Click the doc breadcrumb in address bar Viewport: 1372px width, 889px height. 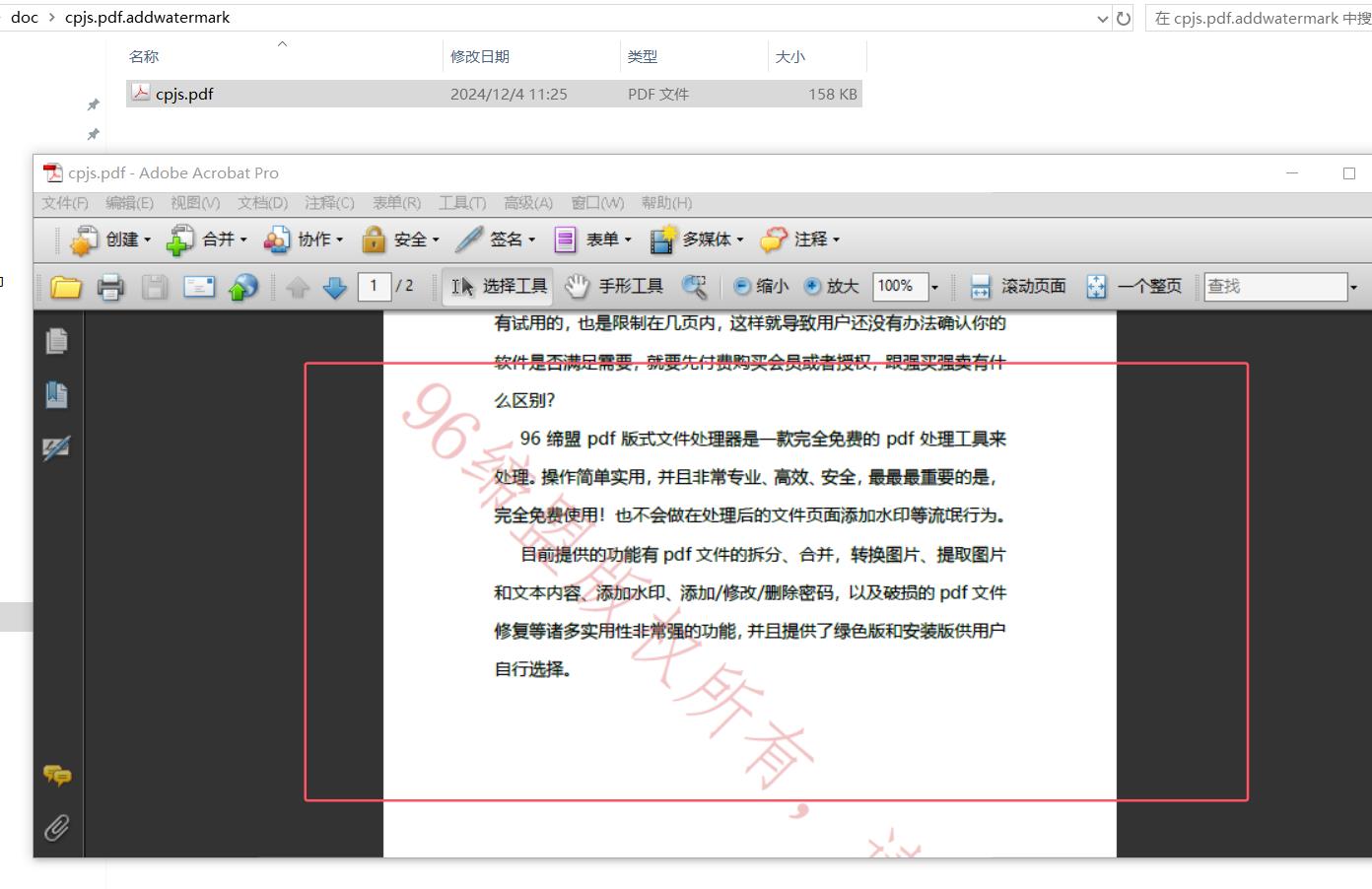25,17
